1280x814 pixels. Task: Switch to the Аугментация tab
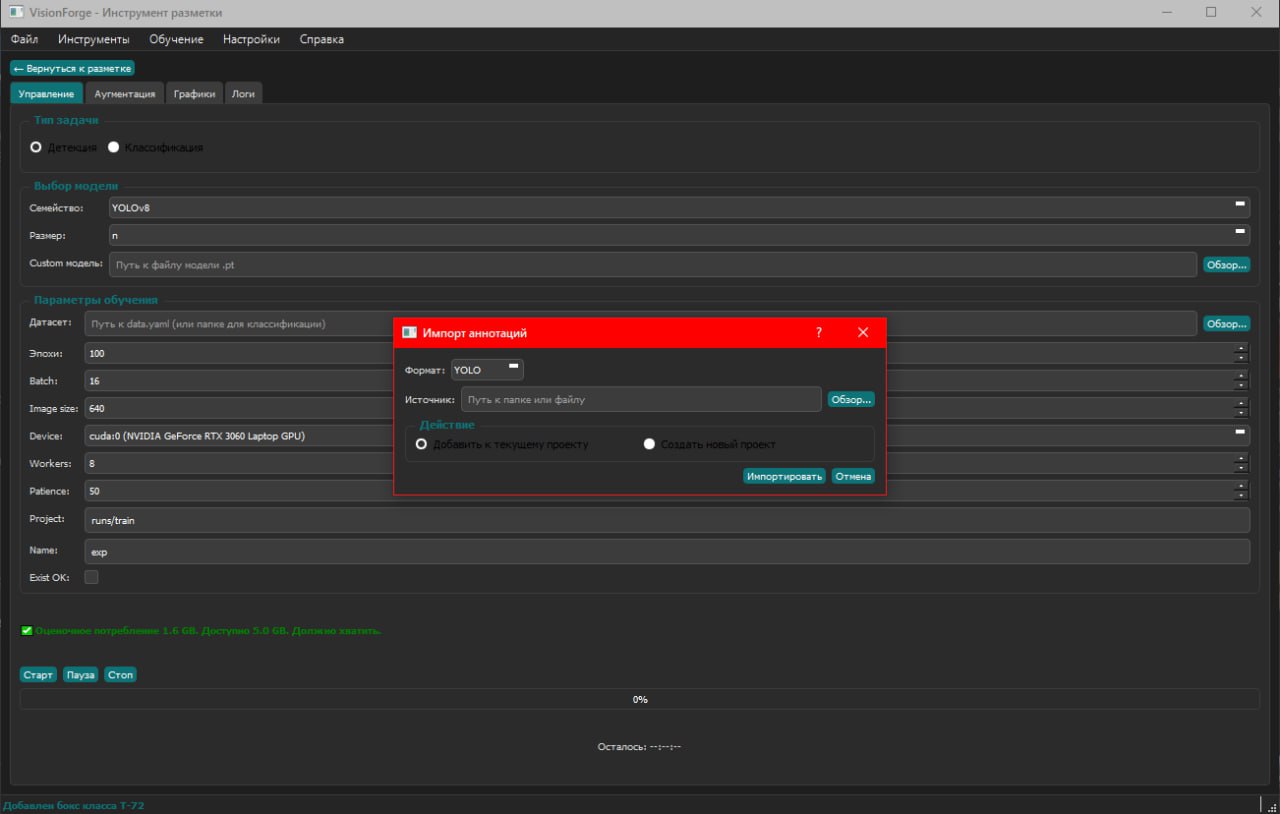pyautogui.click(x=125, y=93)
